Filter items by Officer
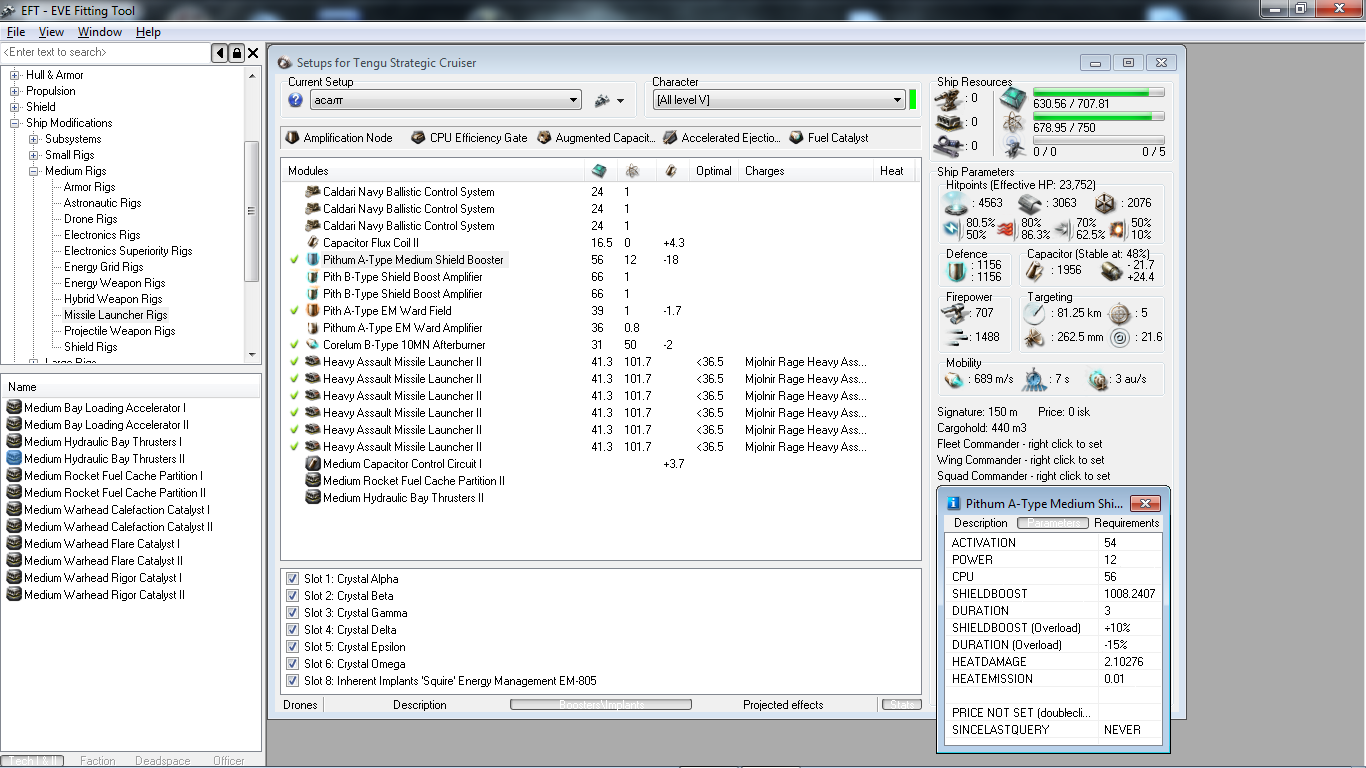 [229, 761]
